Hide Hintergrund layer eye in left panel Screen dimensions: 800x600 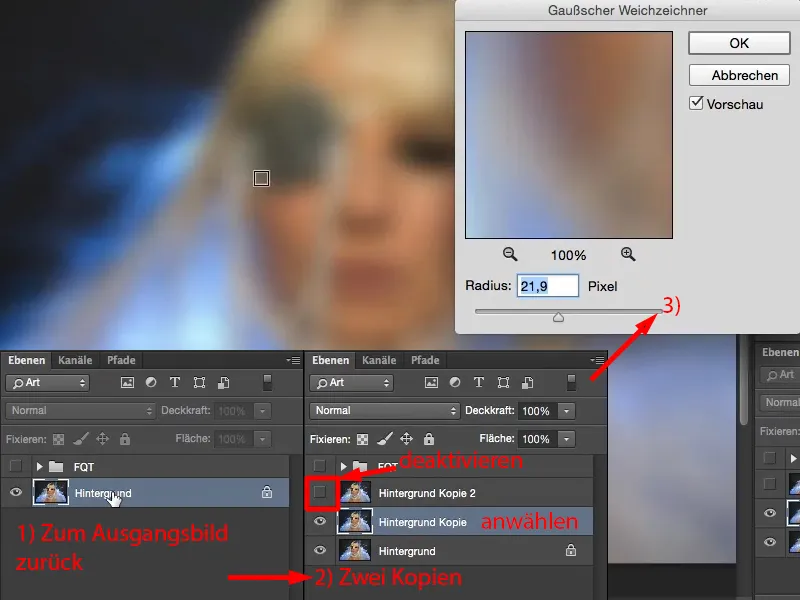pyautogui.click(x=16, y=492)
